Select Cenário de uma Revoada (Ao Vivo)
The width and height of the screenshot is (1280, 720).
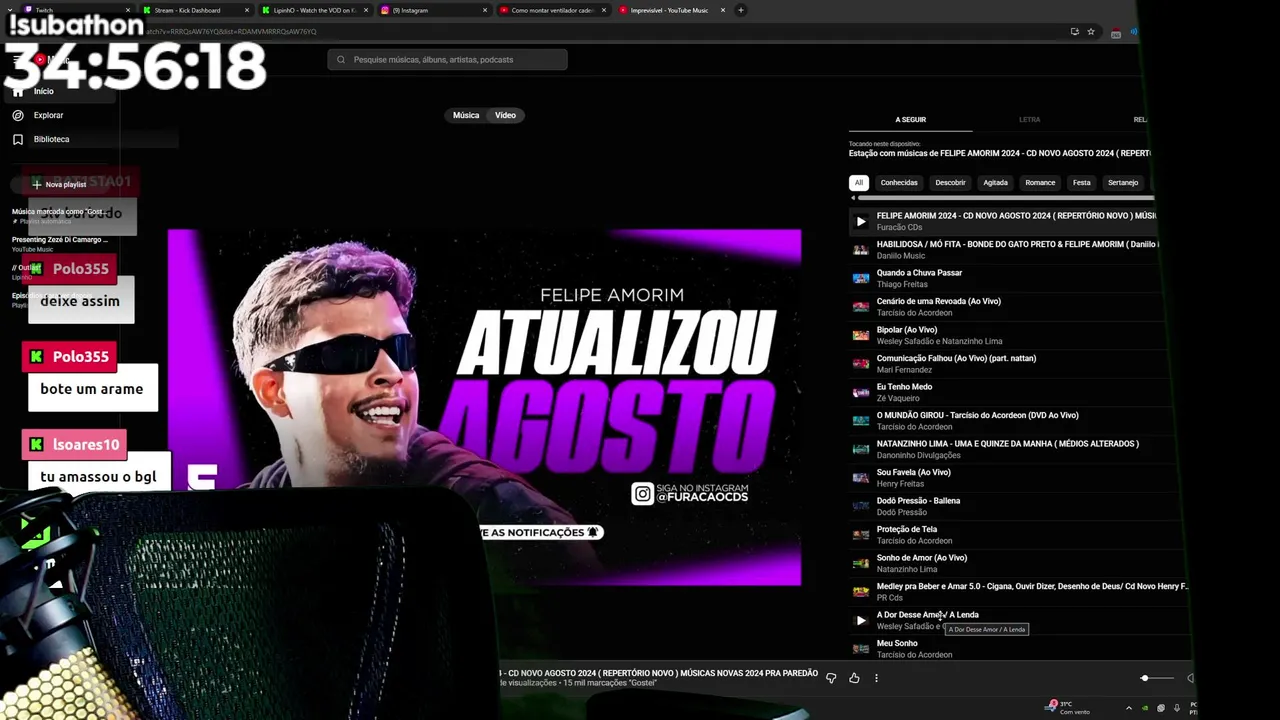tap(938, 301)
